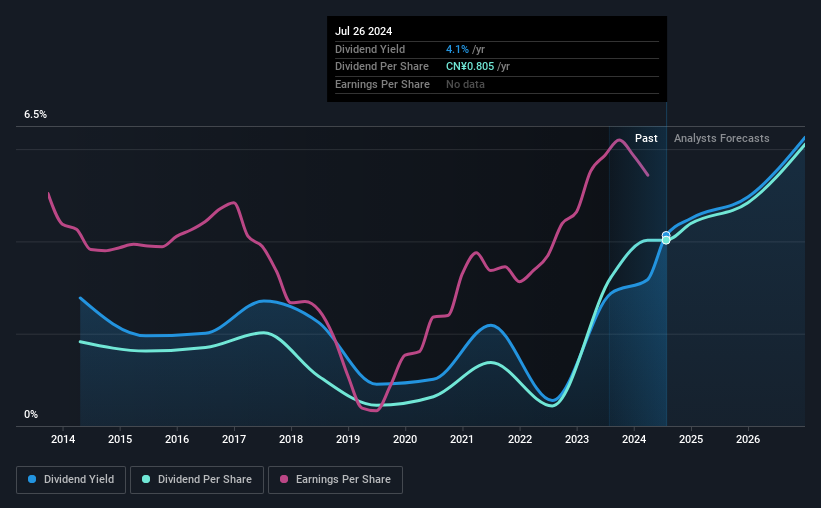821x508 pixels.
Task: Click the 2018 x-axis label
Action: 291,439
